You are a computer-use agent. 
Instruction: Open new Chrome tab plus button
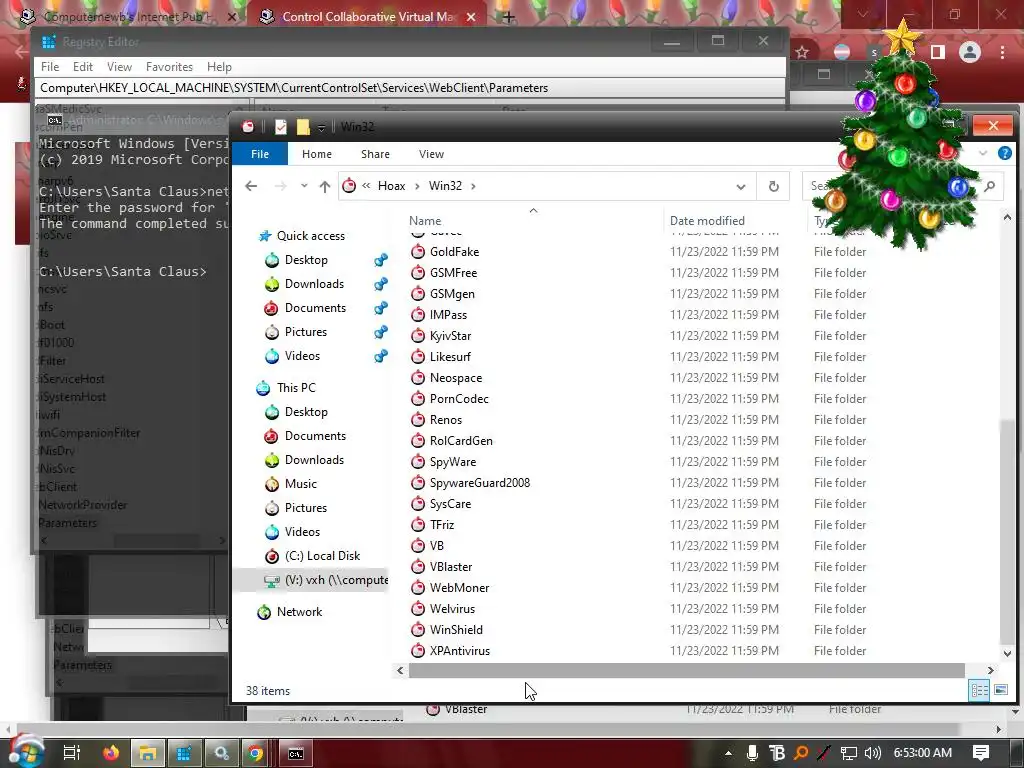509,17
